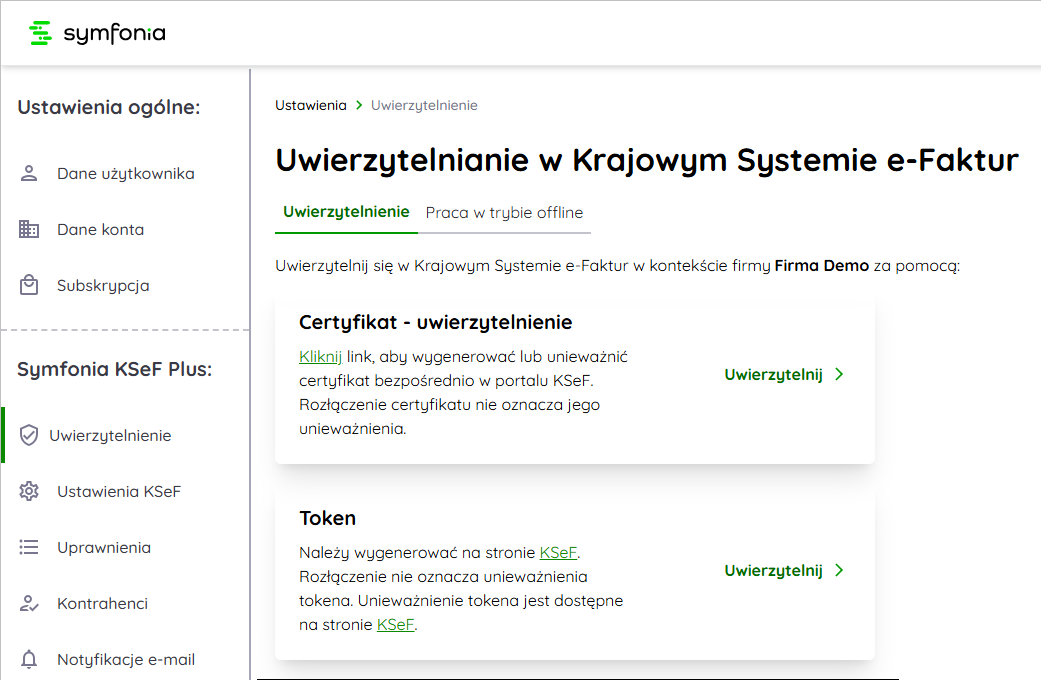Image resolution: width=1041 pixels, height=680 pixels.
Task: Click the chevron arrow in the Token card
Action: click(x=839, y=570)
